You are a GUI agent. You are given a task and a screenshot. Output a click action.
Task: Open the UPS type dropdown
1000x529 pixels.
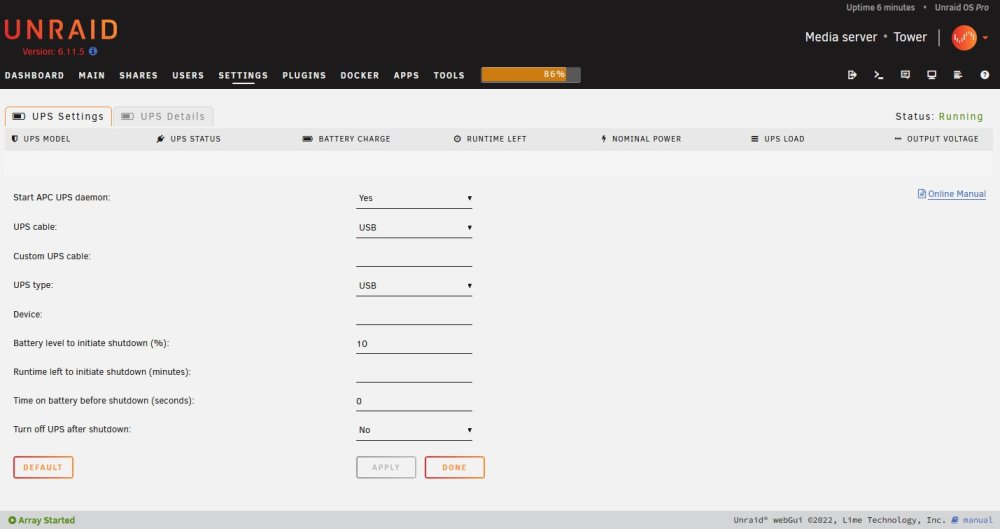click(x=414, y=285)
